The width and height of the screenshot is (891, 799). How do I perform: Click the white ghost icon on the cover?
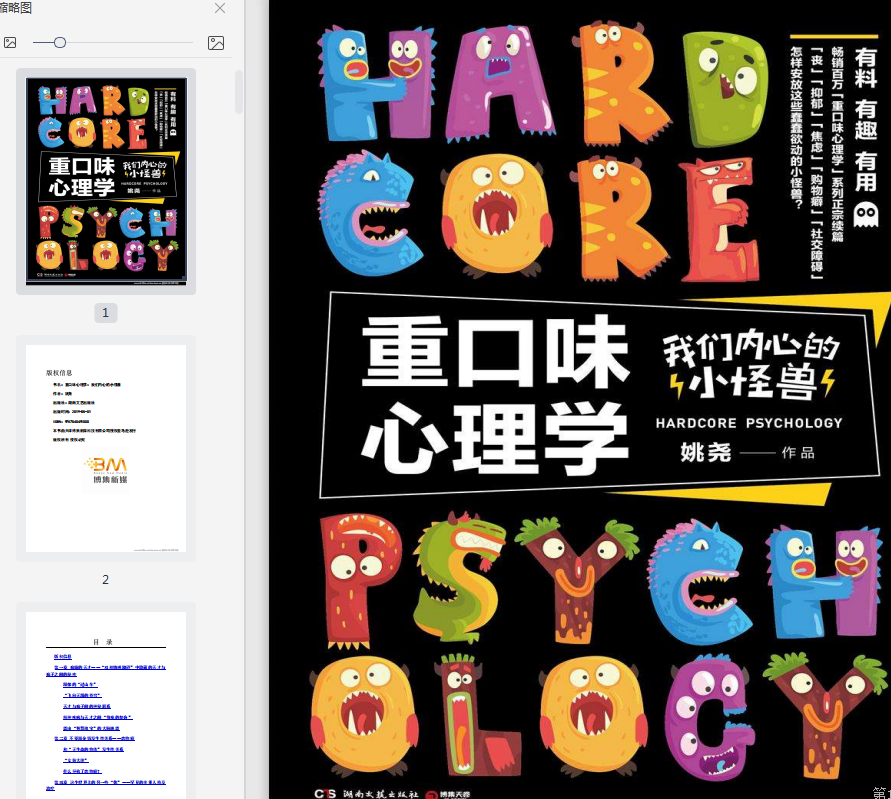point(866,214)
